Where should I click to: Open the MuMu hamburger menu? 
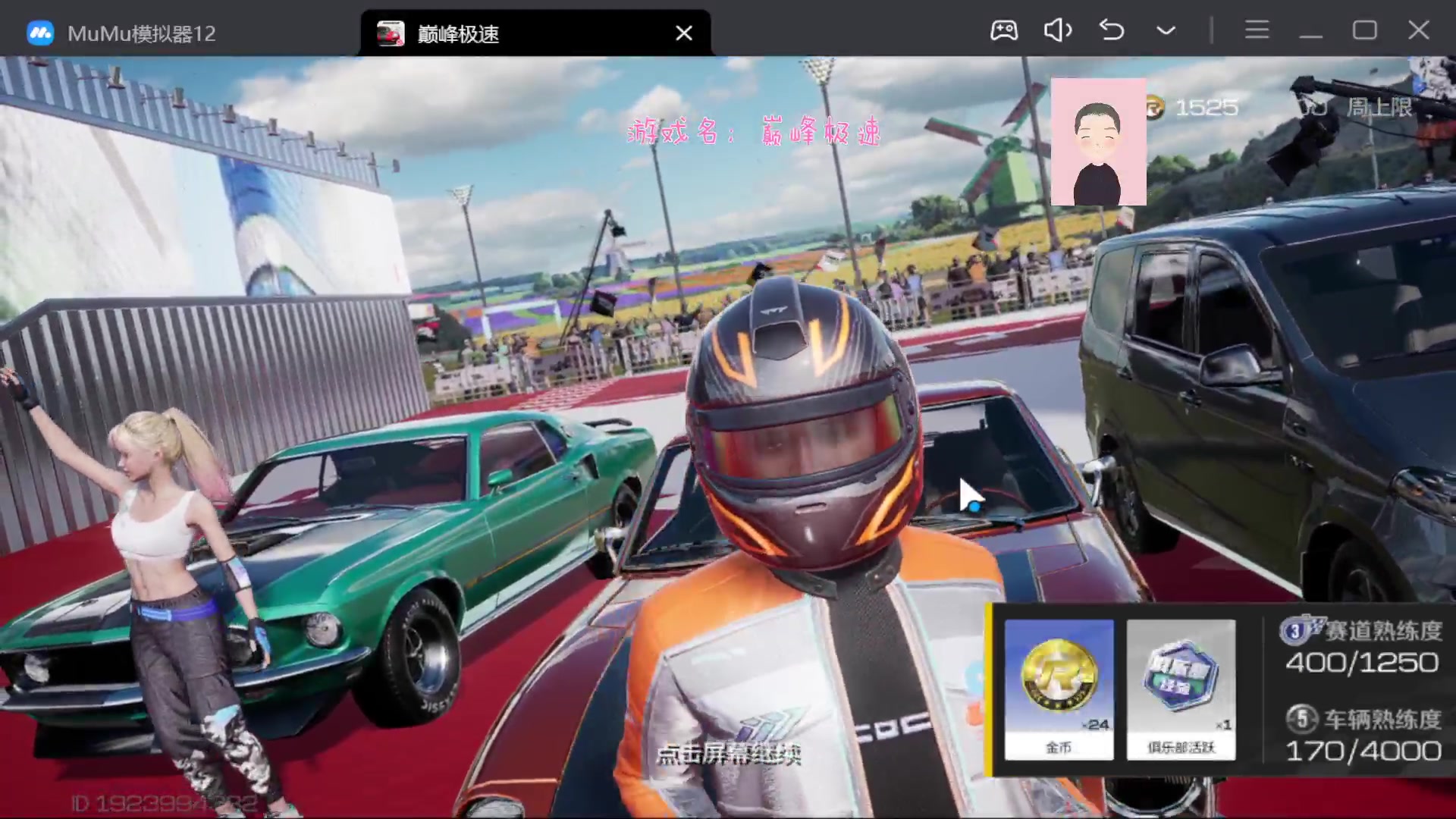coord(1257,30)
